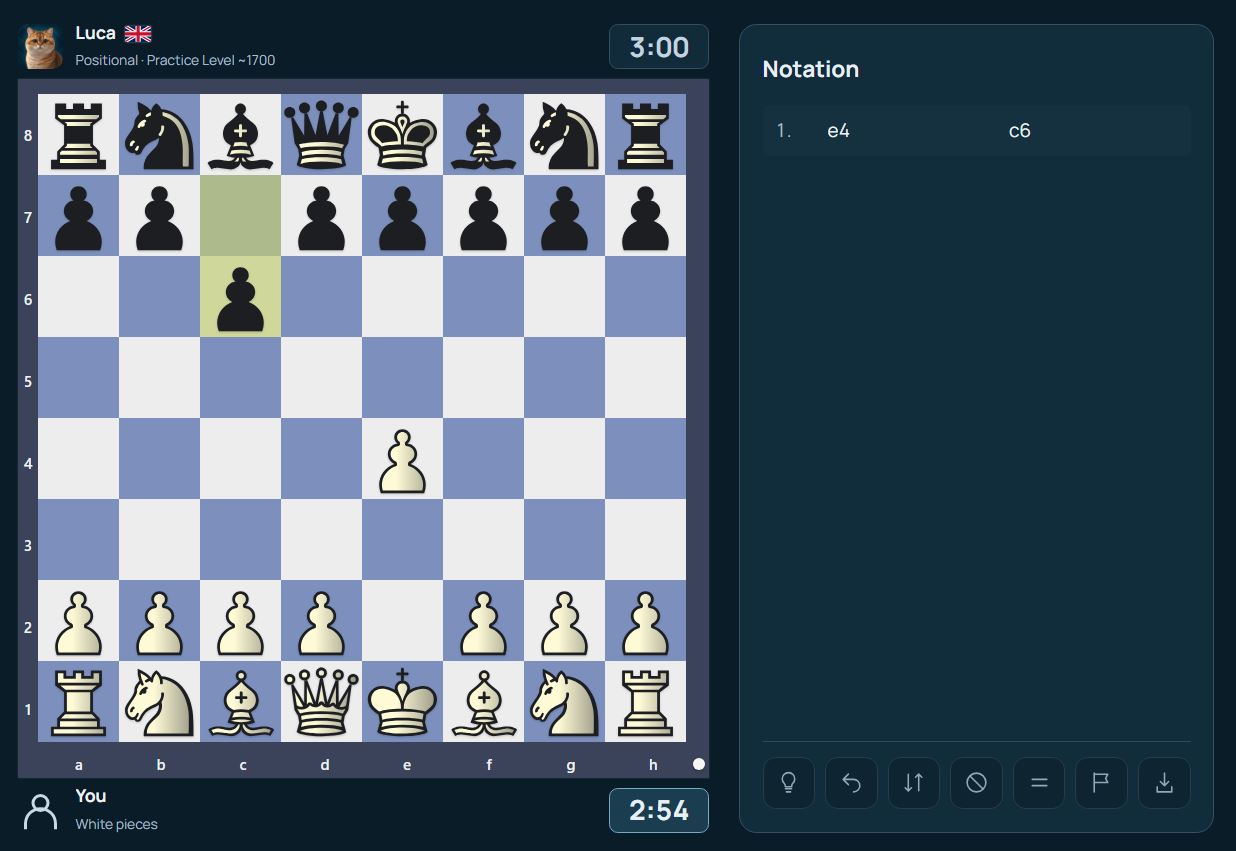This screenshot has width=1236, height=851.
Task: Click move c6 in the notation
Action: coord(1019,131)
